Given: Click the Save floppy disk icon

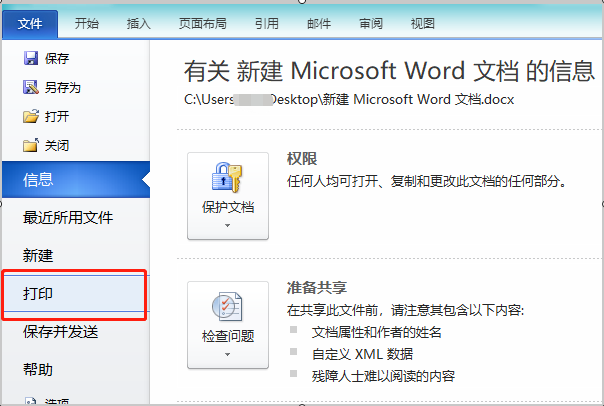Looking at the screenshot, I should pyautogui.click(x=31, y=58).
